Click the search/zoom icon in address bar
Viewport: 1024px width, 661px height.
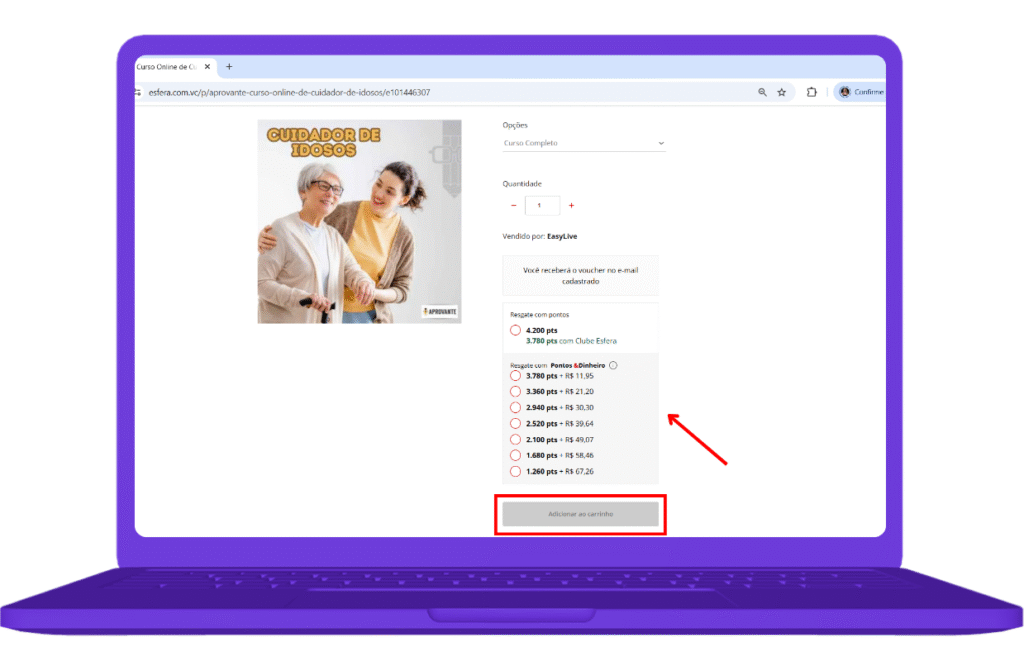click(x=762, y=92)
